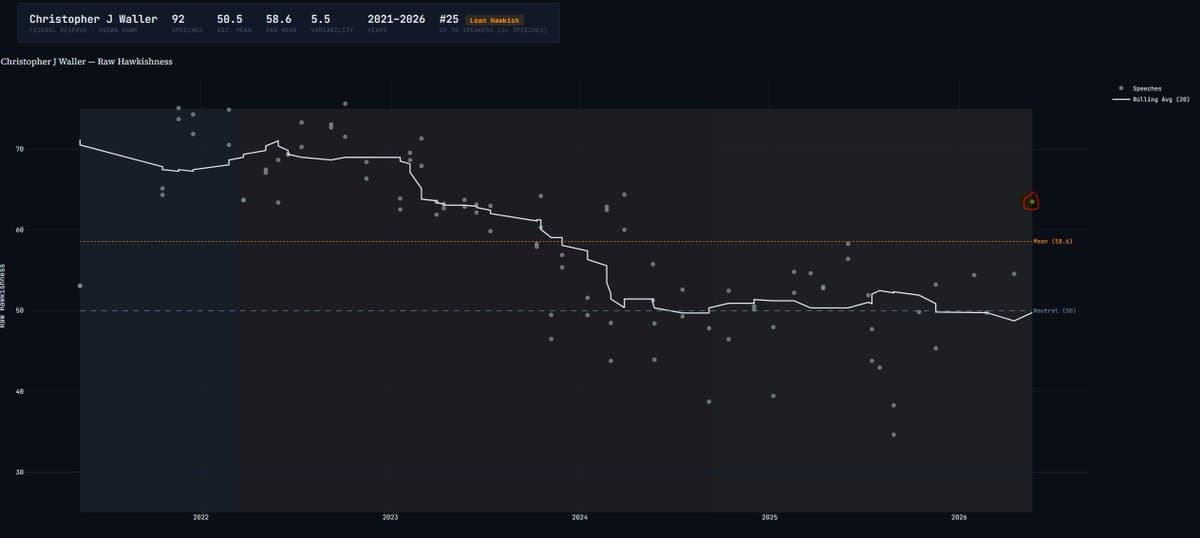The image size is (1200, 538).
Task: Click the 30 y-axis tick label
Action: tap(19, 472)
